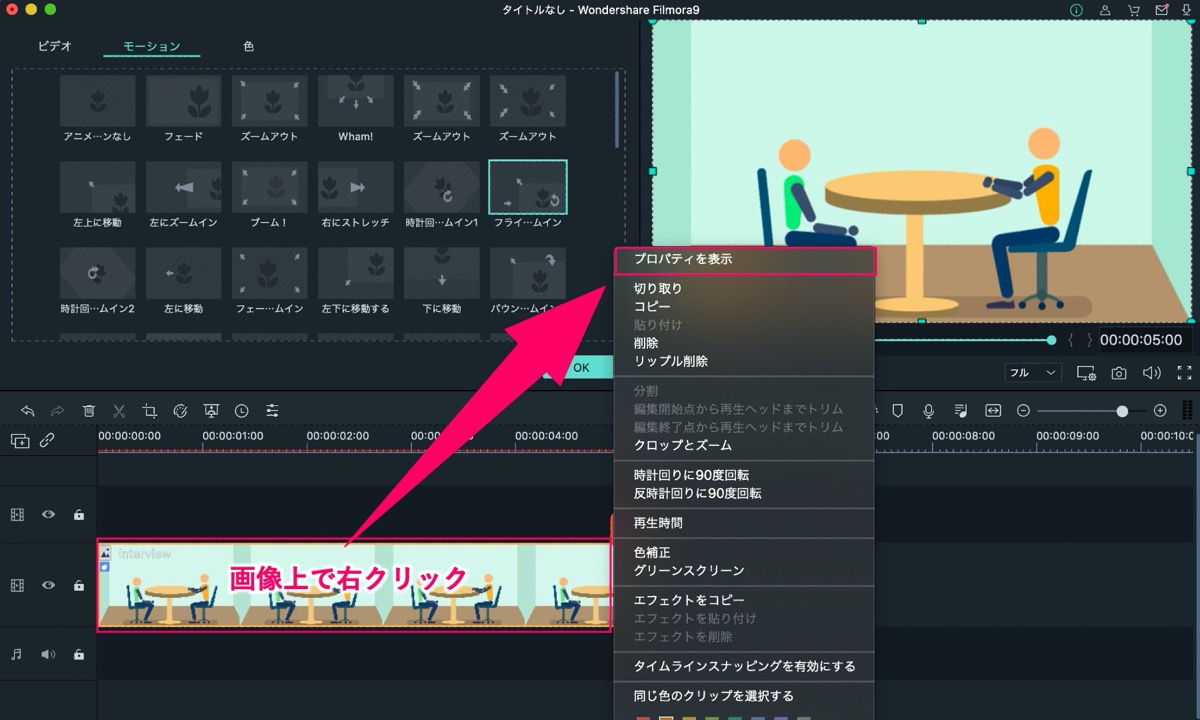
Task: Open preview display settings monitor icon
Action: tap(1086, 373)
